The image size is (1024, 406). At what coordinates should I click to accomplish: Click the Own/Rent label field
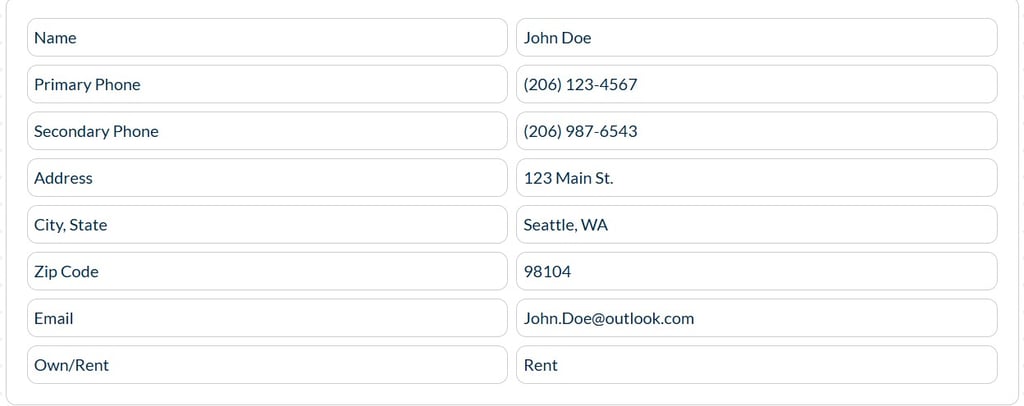(x=267, y=365)
